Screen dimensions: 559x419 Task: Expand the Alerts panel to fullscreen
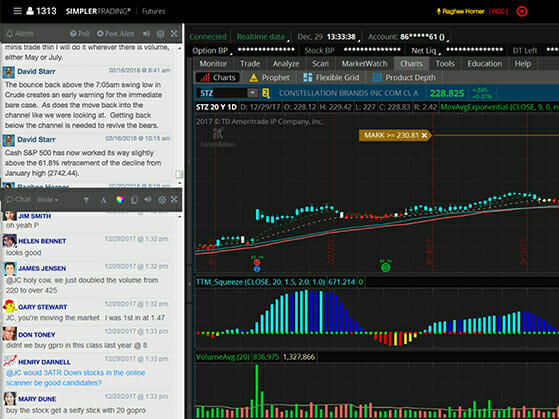tap(174, 34)
